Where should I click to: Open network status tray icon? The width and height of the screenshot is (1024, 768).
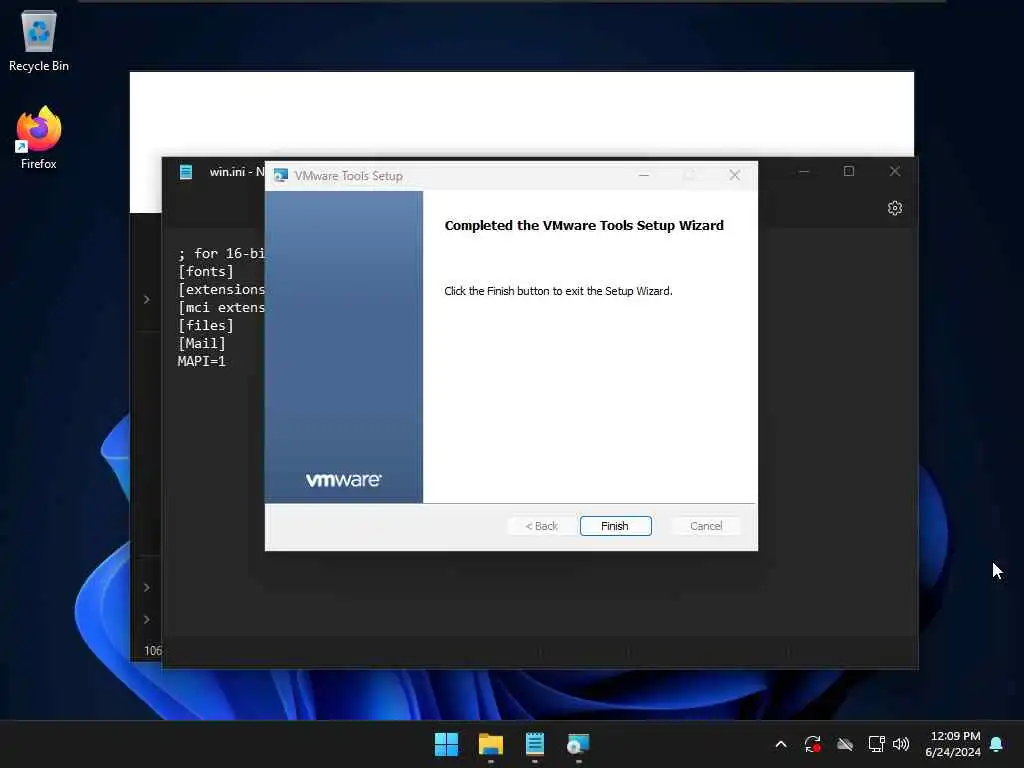click(x=876, y=744)
